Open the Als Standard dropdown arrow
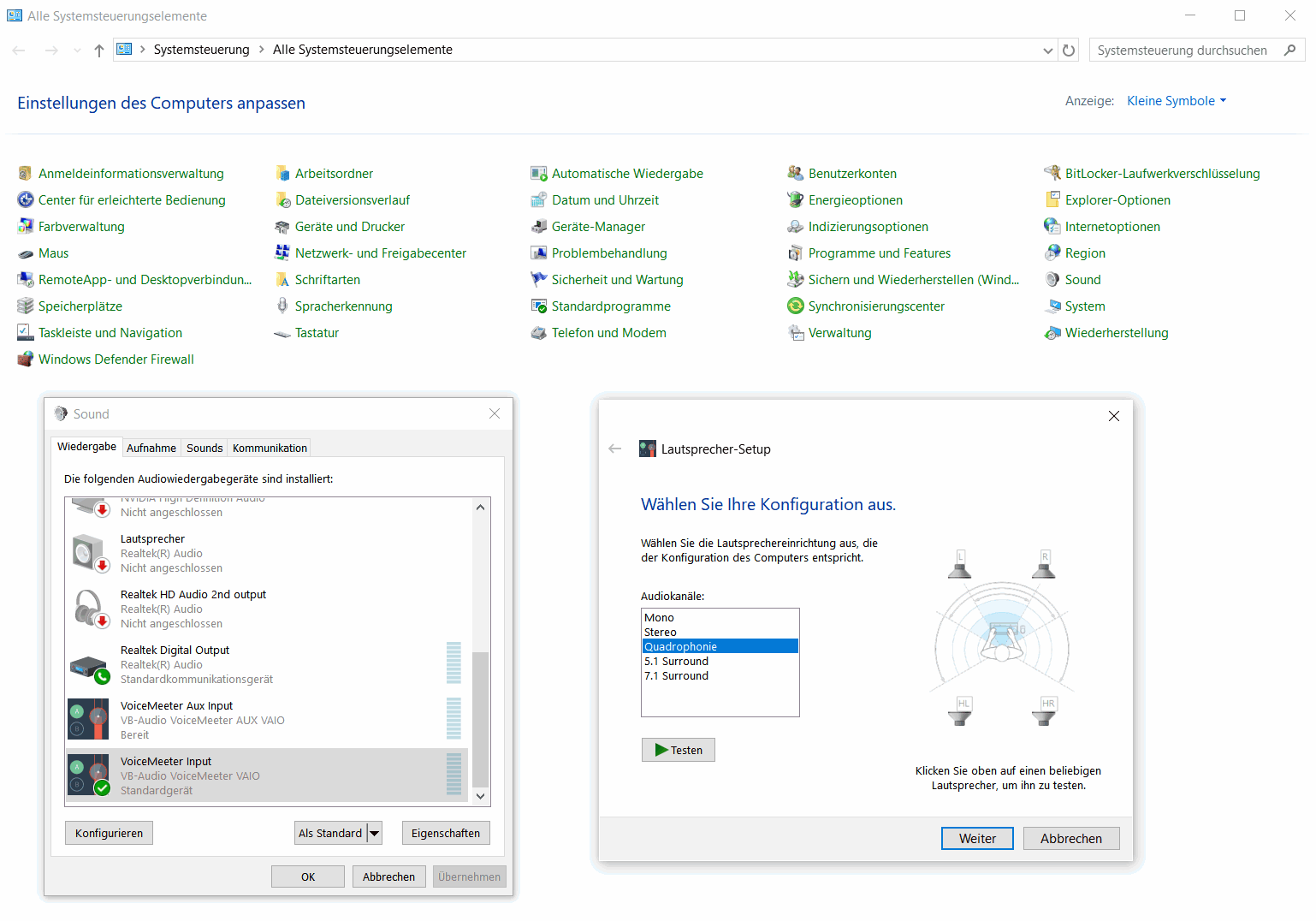The height and width of the screenshot is (921, 1316). 374,833
